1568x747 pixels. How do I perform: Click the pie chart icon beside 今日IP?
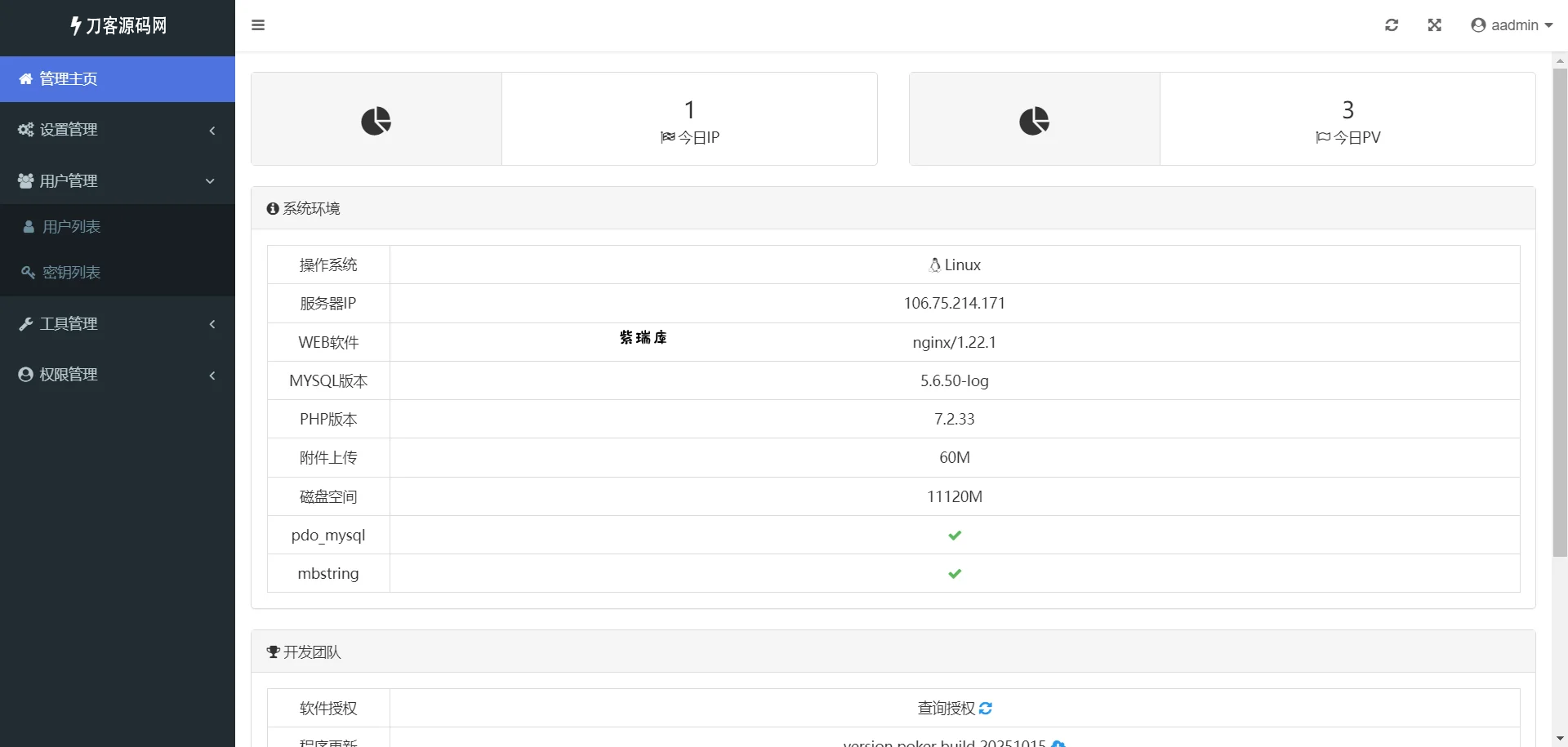coord(376,121)
